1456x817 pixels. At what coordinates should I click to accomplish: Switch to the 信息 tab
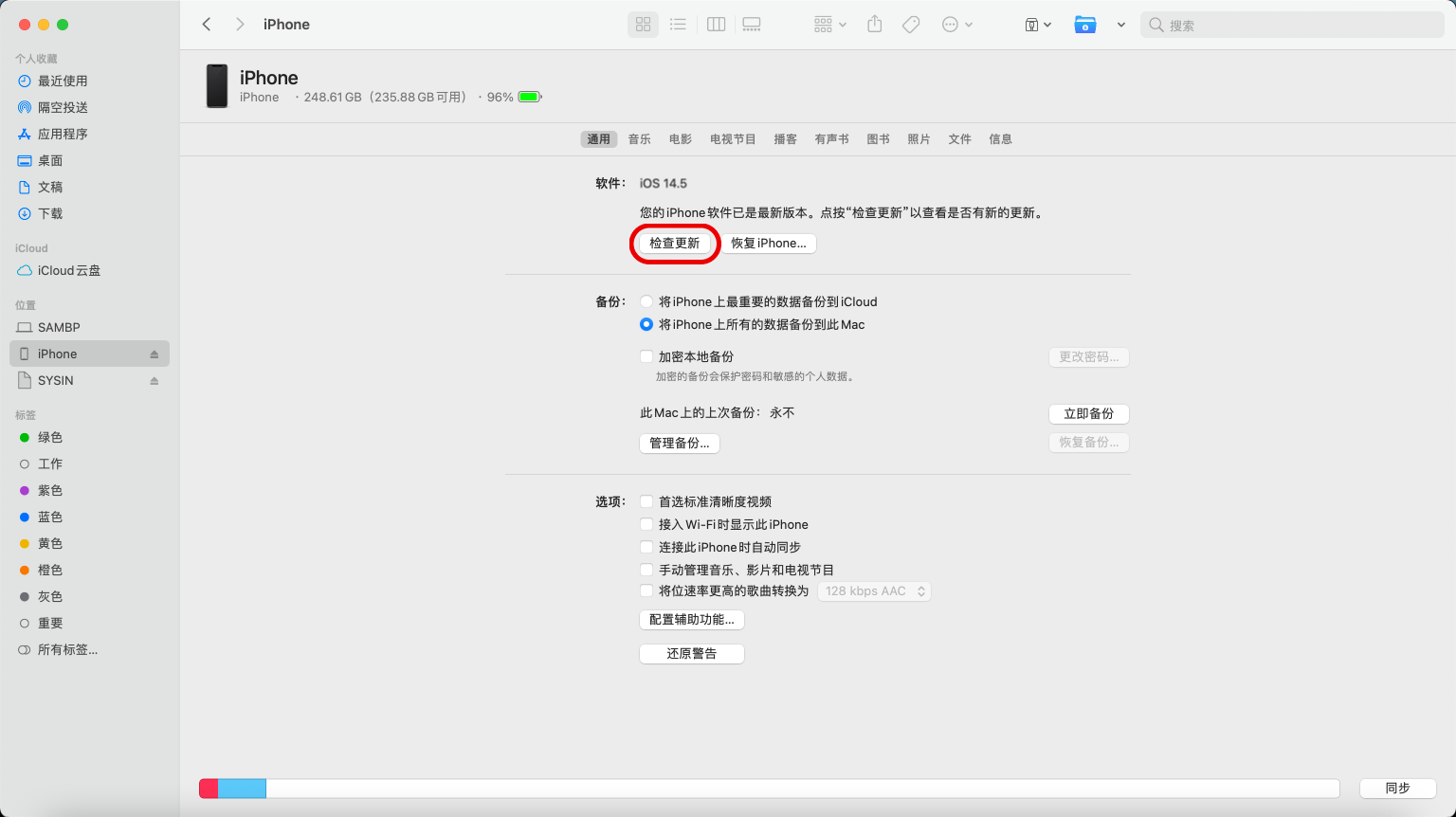(1001, 139)
